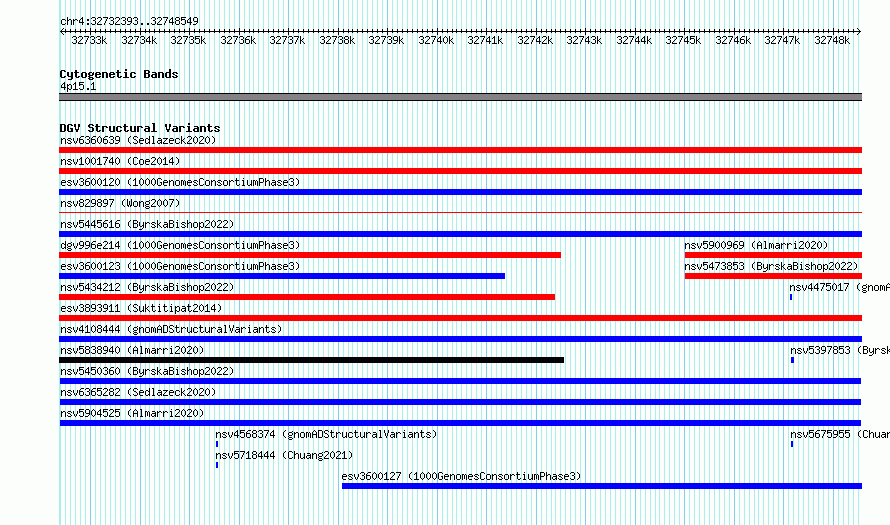The width and height of the screenshot is (890, 525).
Task: Select the blue bar of nsv4108444
Action: 460,339
